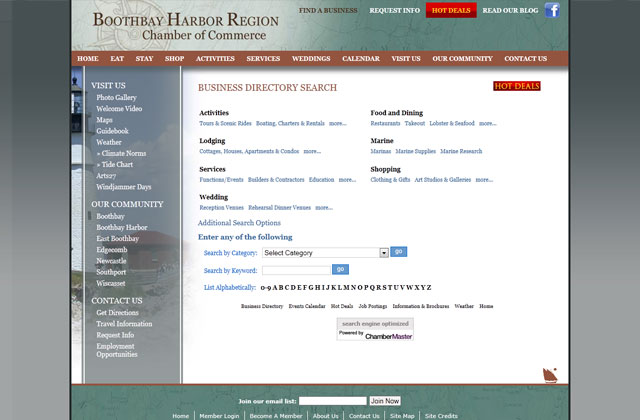Open Clothing & Gifts shopping category
The width and height of the screenshot is (640, 420).
(x=390, y=180)
